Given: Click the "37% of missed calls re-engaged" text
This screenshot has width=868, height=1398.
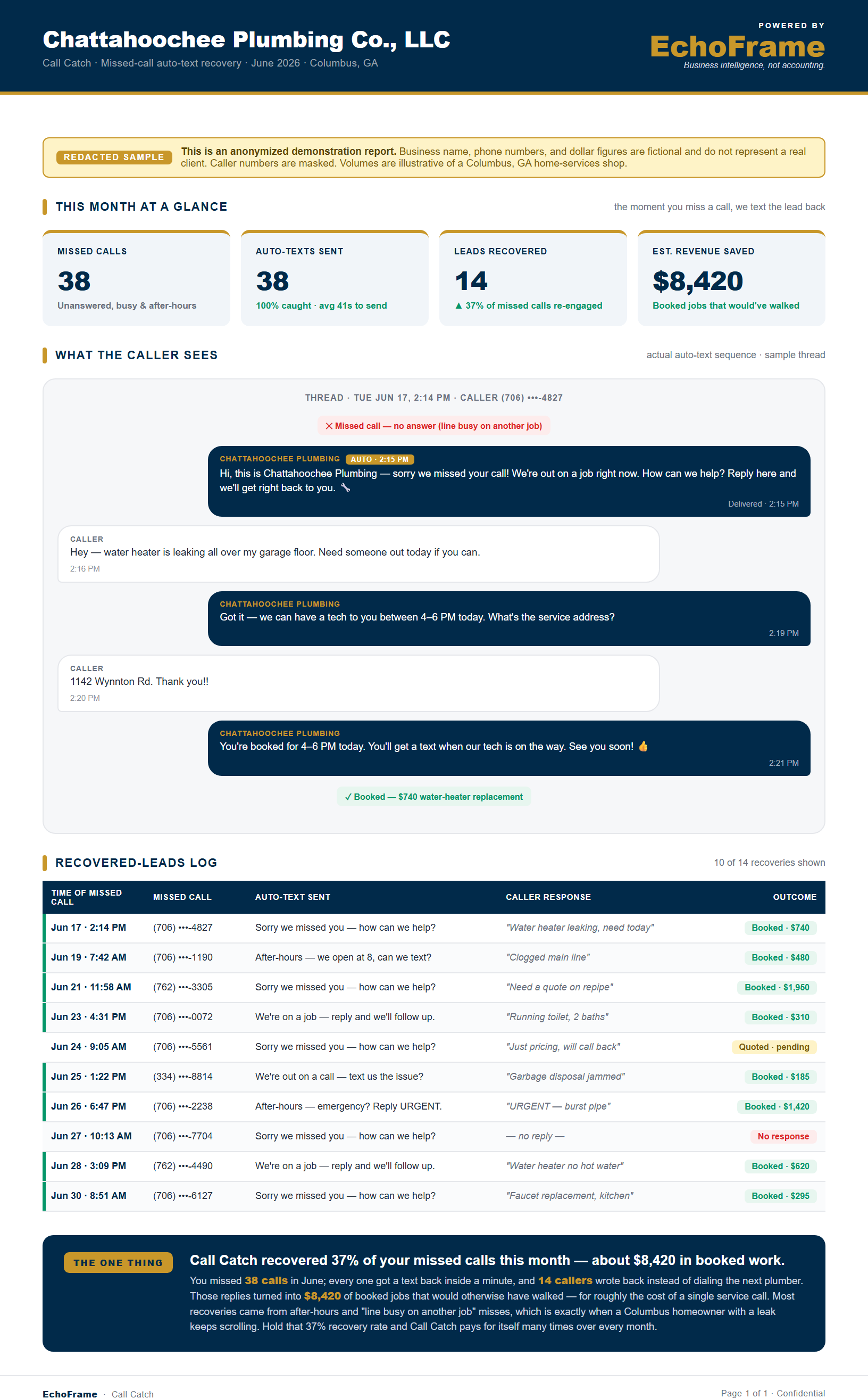Looking at the screenshot, I should coord(529,306).
